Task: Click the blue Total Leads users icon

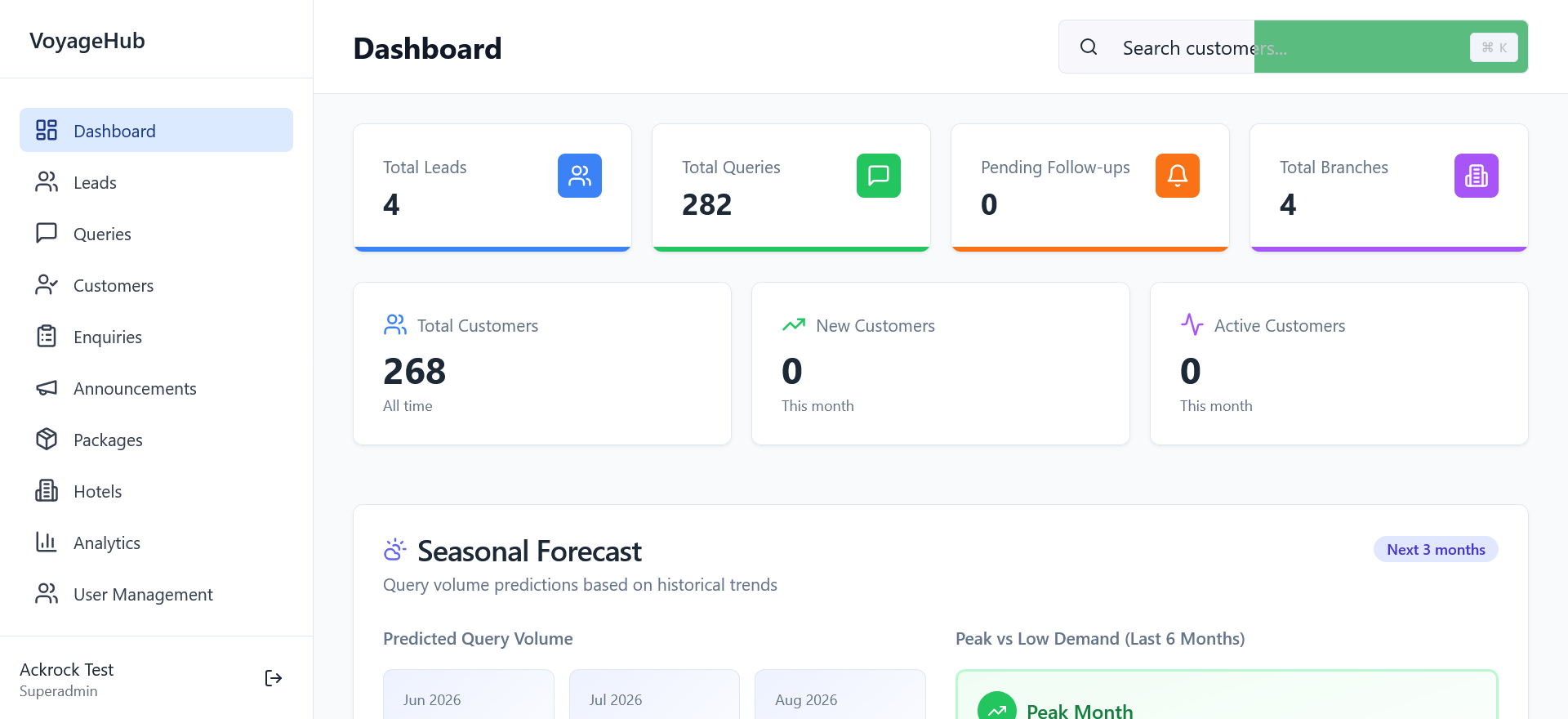Action: coord(580,176)
